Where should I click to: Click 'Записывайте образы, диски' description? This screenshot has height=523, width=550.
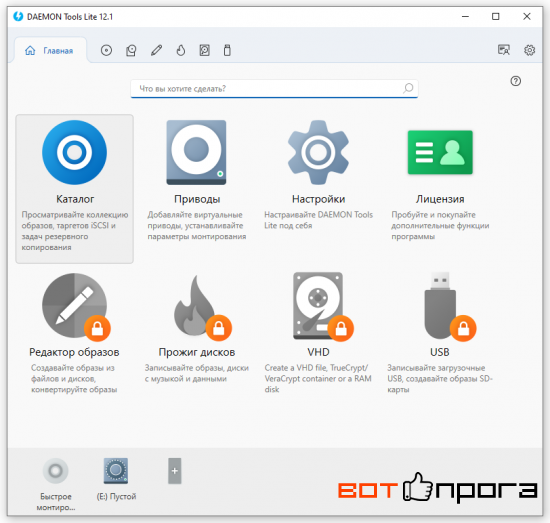pos(196,373)
